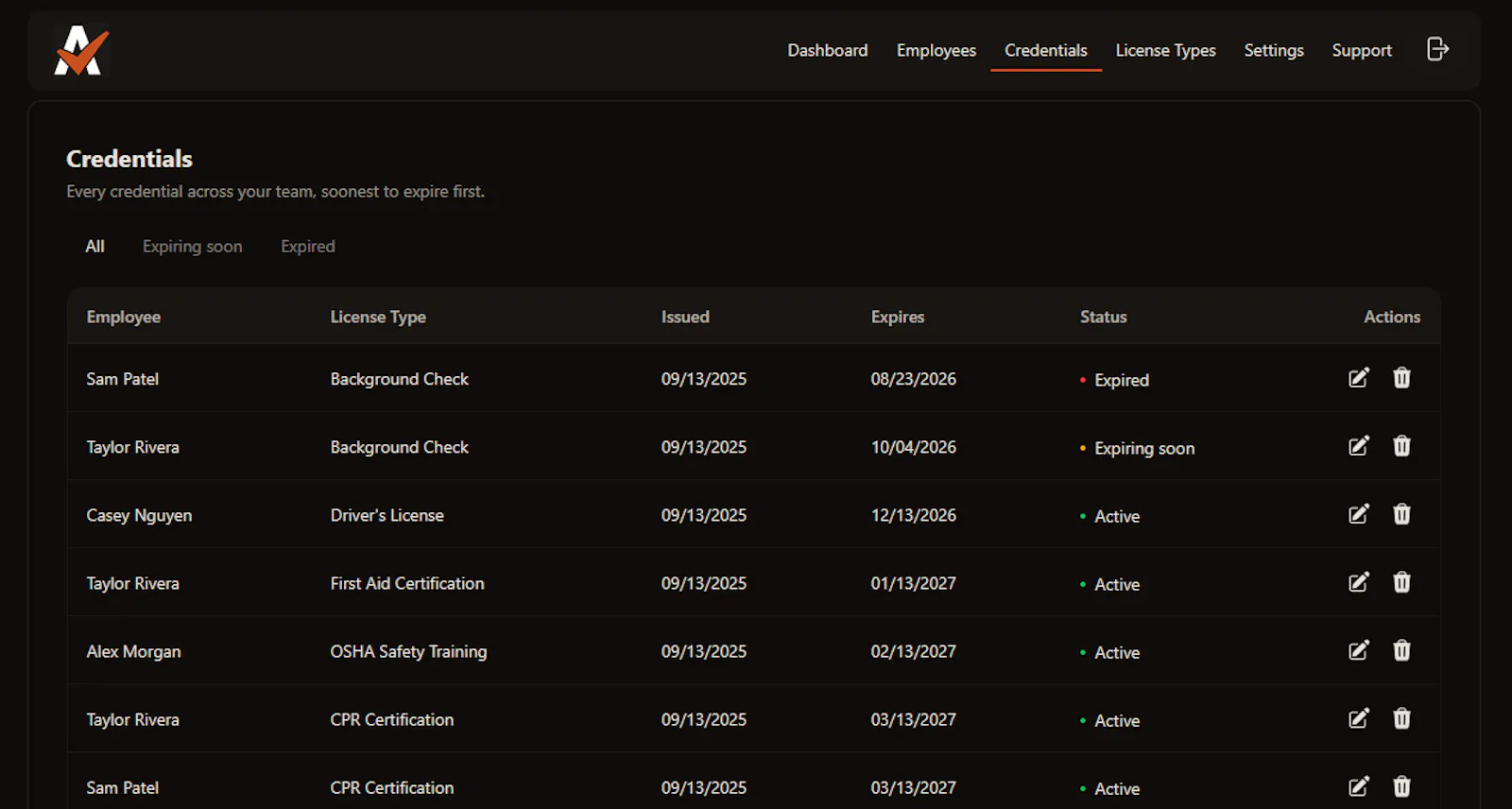Image resolution: width=1512 pixels, height=809 pixels.
Task: Edit Casey Nguyen's Driver's License credential
Action: (1358, 514)
